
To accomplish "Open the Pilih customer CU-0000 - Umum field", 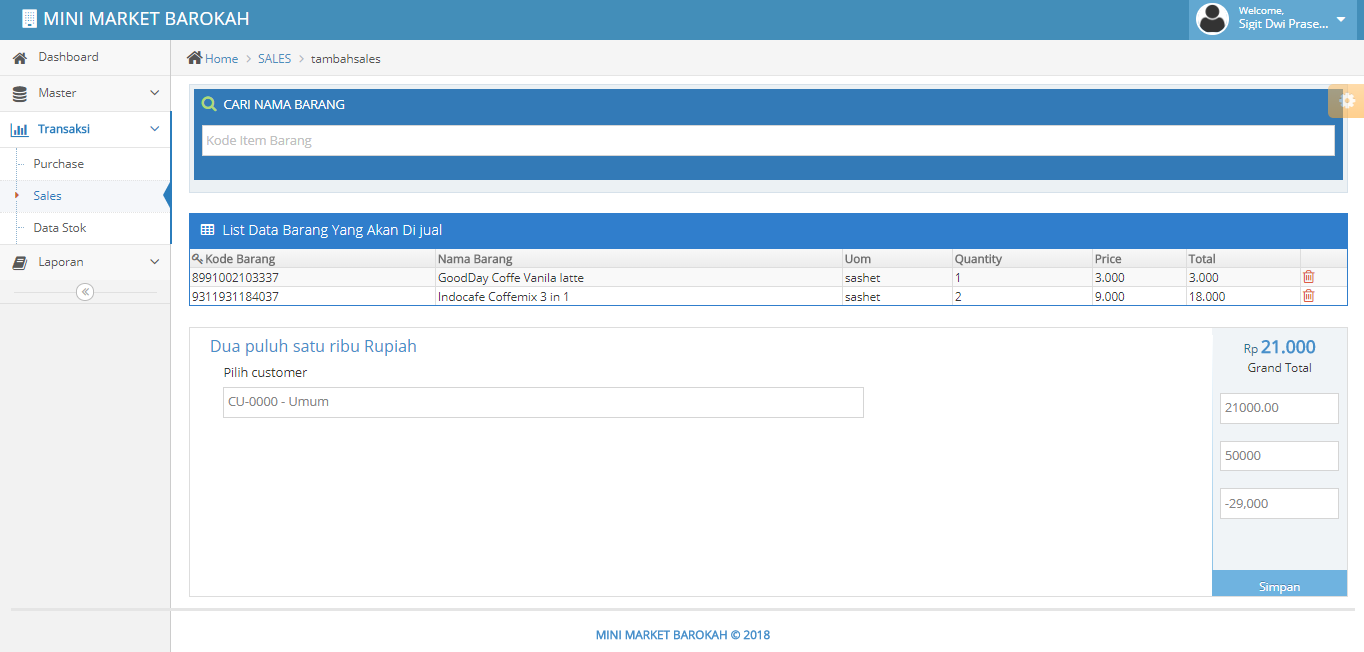I will tap(543, 402).
